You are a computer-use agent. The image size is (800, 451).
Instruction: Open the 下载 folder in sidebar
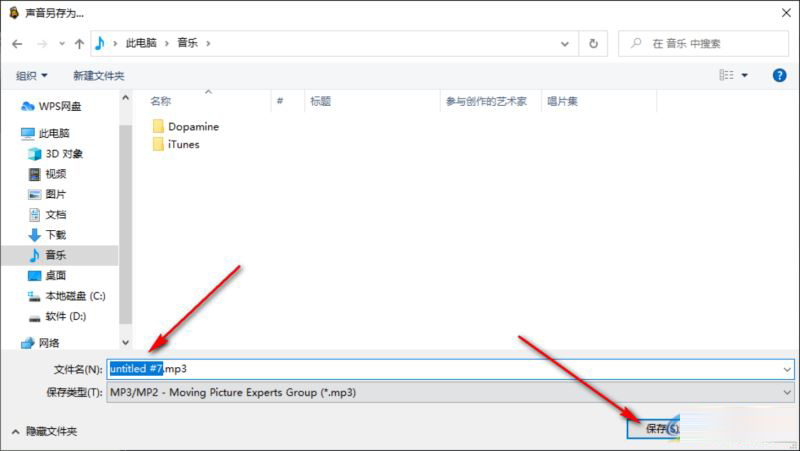(x=47, y=235)
